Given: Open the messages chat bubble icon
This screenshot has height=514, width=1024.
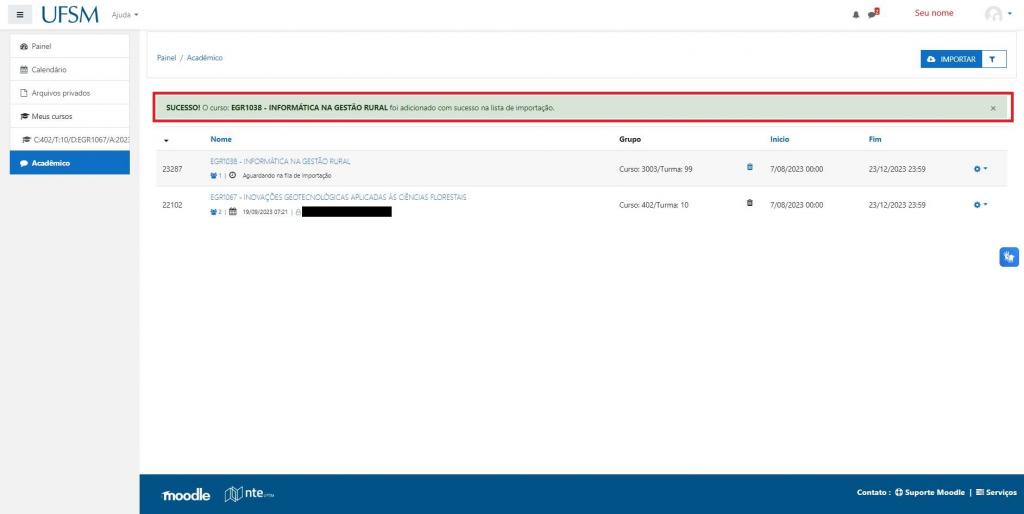Looking at the screenshot, I should tap(873, 14).
